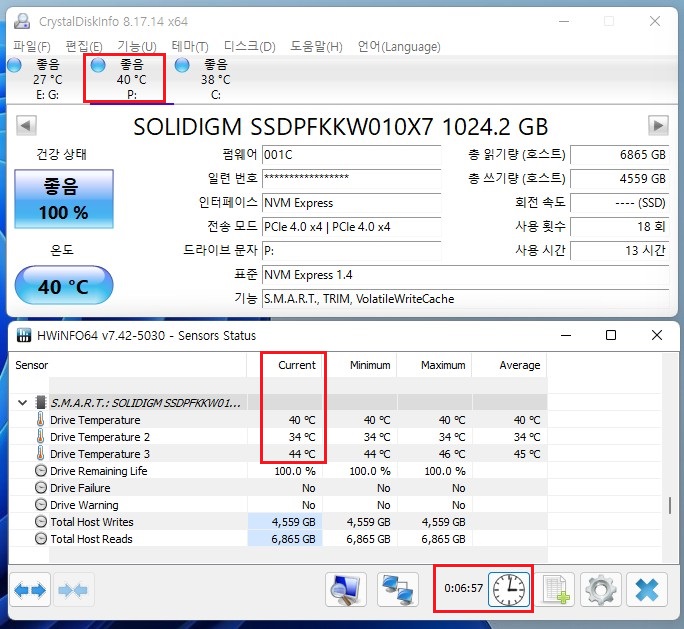Image resolution: width=684 pixels, height=629 pixels.
Task: Click total host reads value 6865 GB
Action: click(x=619, y=155)
